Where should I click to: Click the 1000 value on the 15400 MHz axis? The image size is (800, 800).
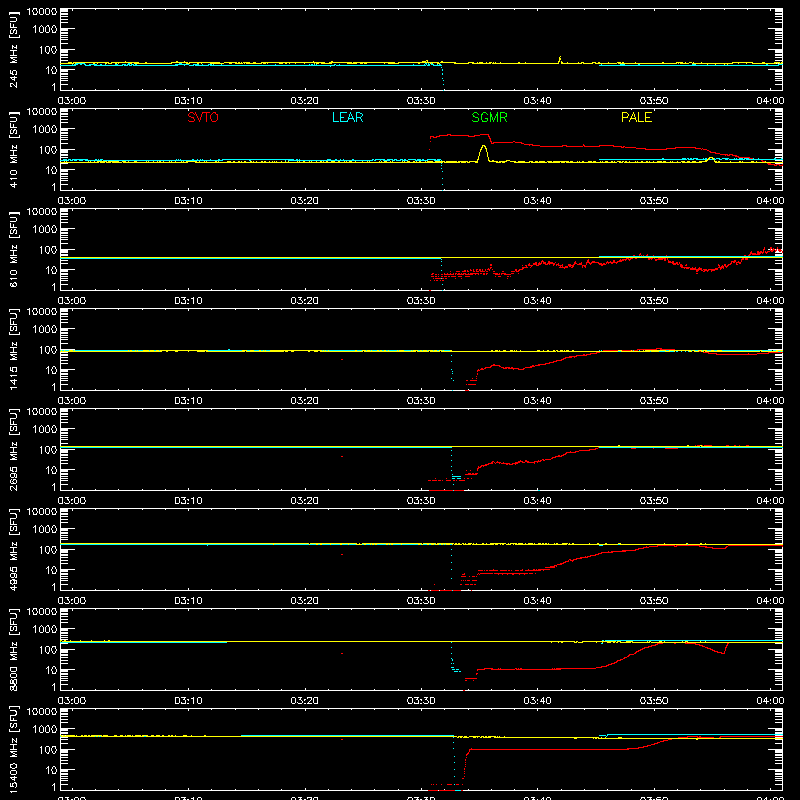coord(45,730)
